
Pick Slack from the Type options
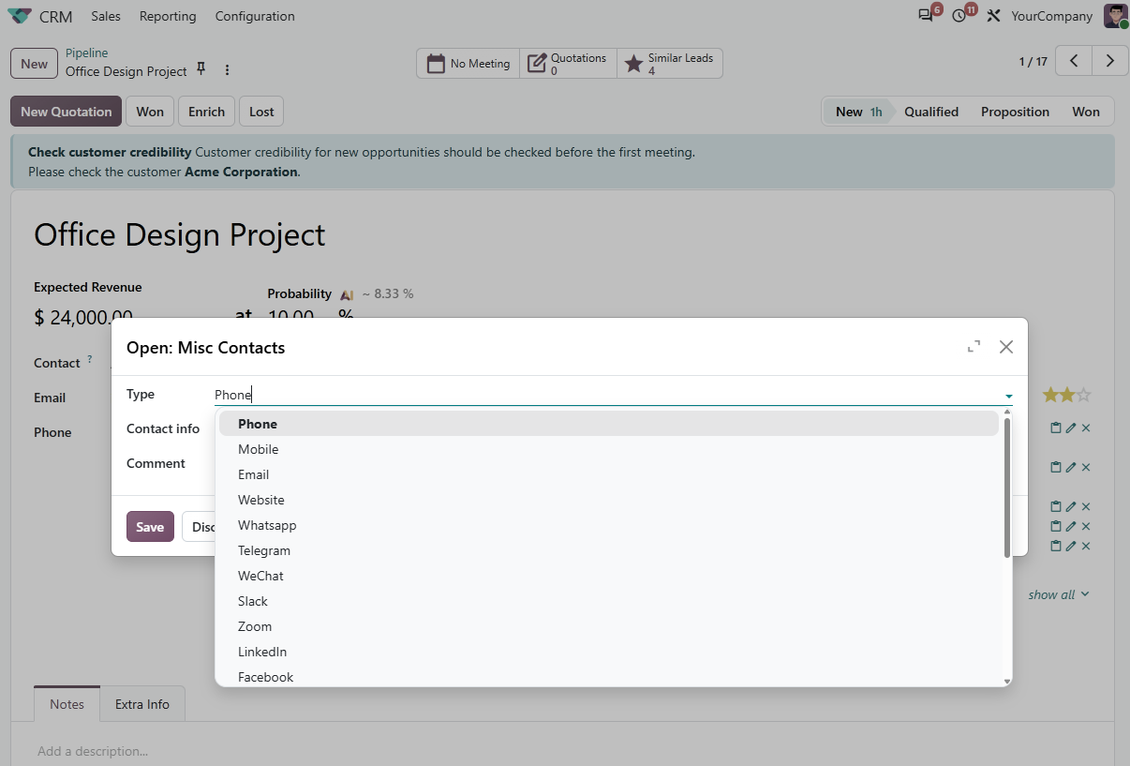tap(608, 601)
